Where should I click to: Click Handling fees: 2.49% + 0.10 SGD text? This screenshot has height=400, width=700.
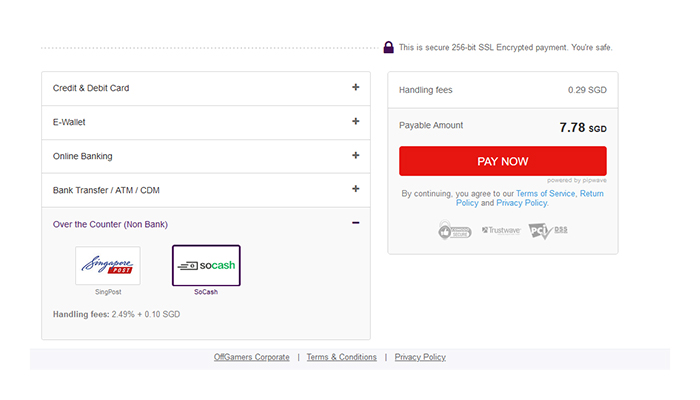117,314
